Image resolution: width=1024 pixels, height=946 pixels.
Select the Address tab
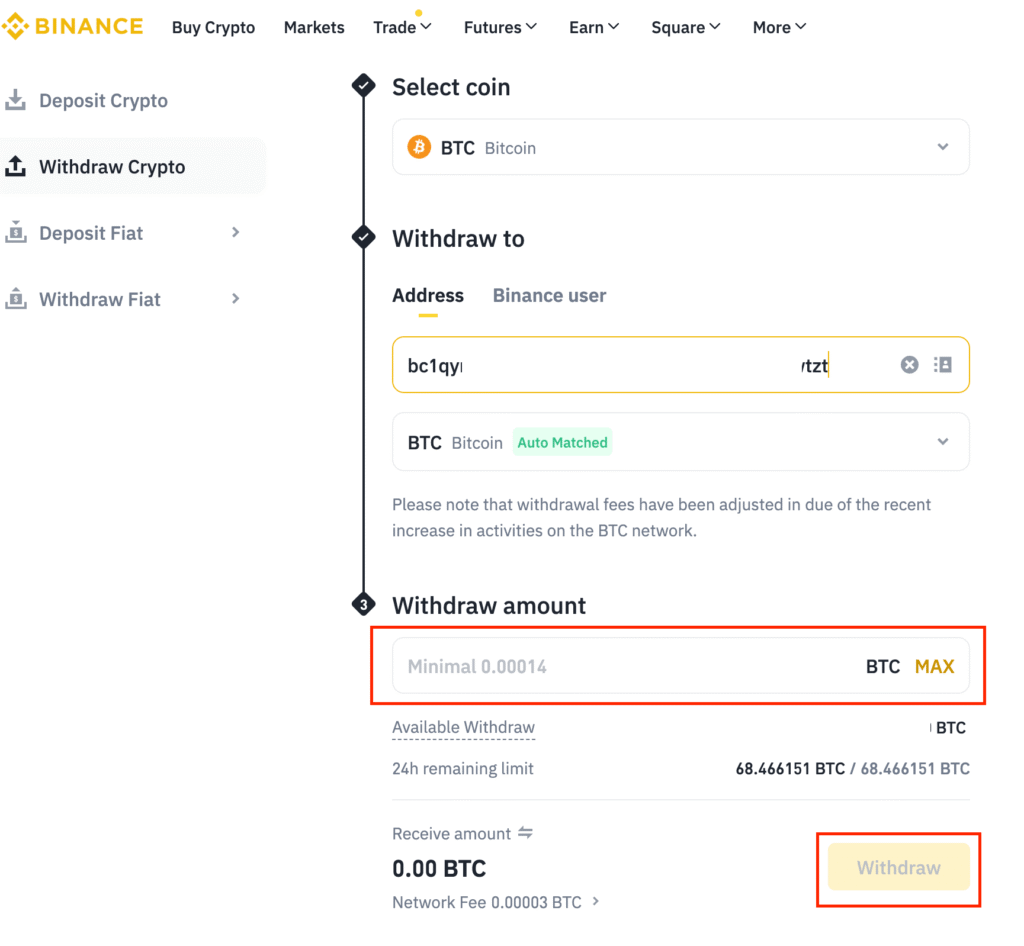[428, 295]
